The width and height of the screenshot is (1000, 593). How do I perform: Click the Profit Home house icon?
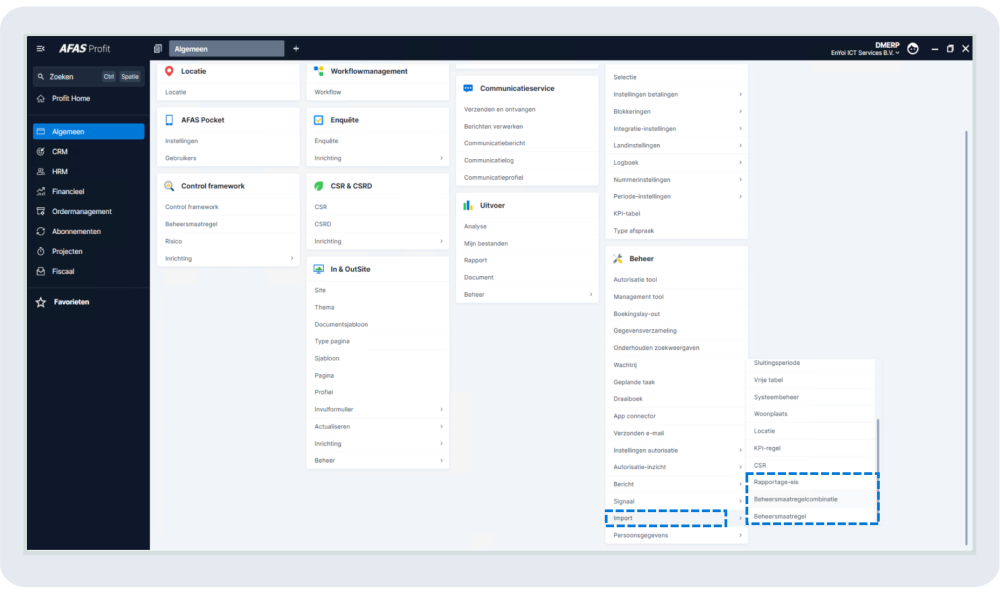[41, 98]
